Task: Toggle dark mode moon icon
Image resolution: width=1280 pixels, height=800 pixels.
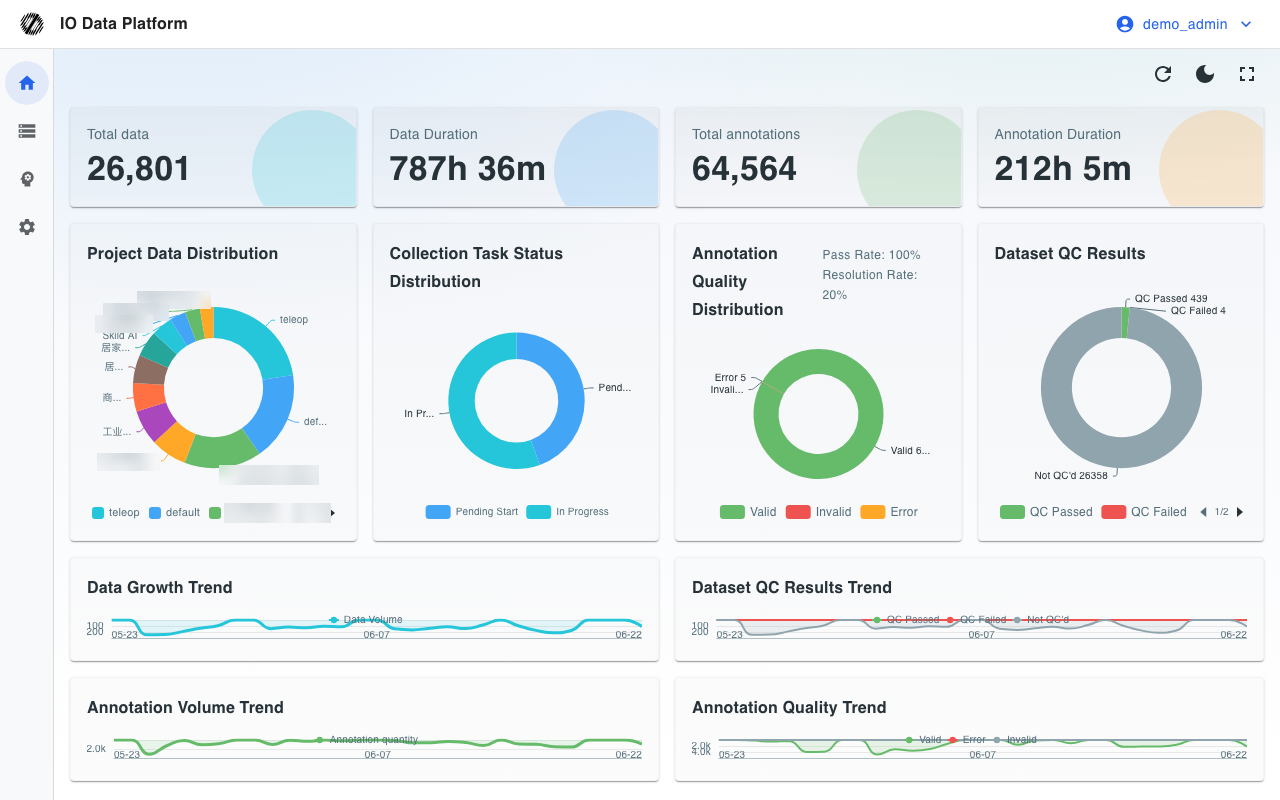Action: (1205, 74)
